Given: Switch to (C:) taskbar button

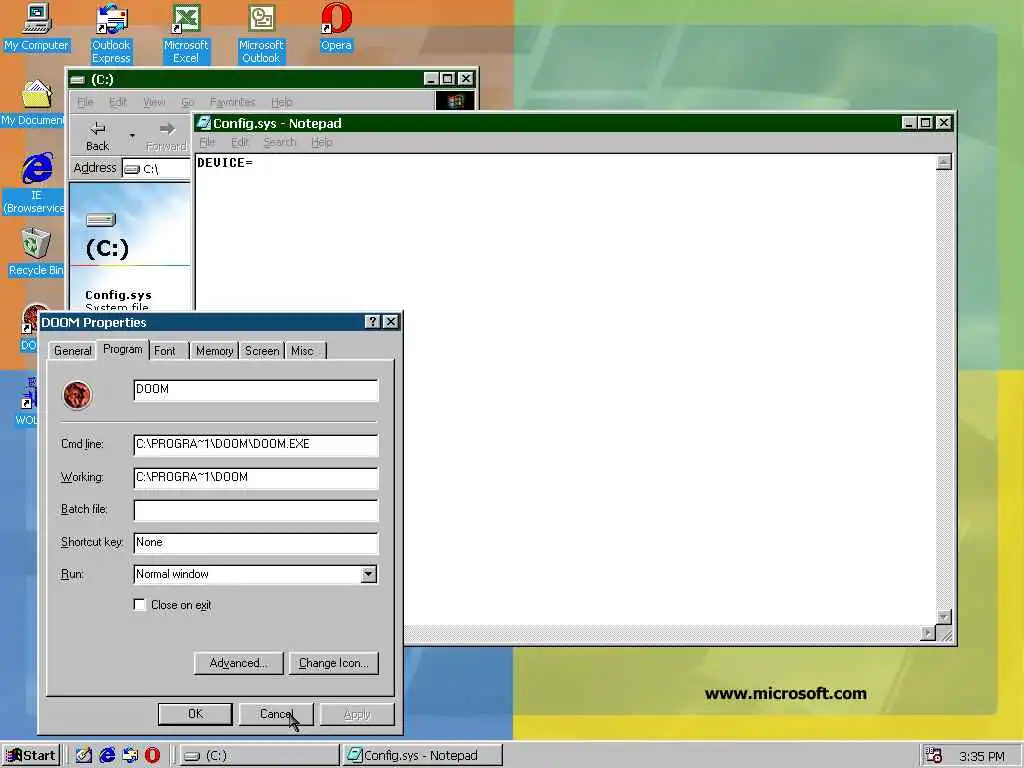Looking at the screenshot, I should point(259,756).
